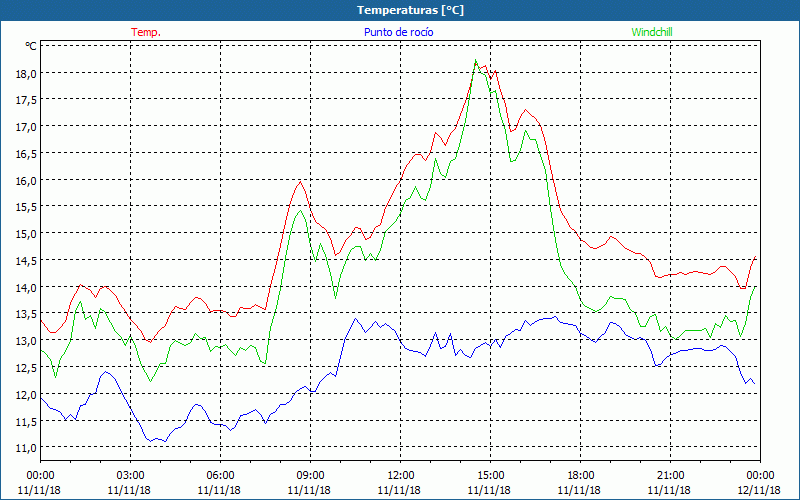Click the 21:00 time axis label
The image size is (800, 500).
(x=670, y=476)
